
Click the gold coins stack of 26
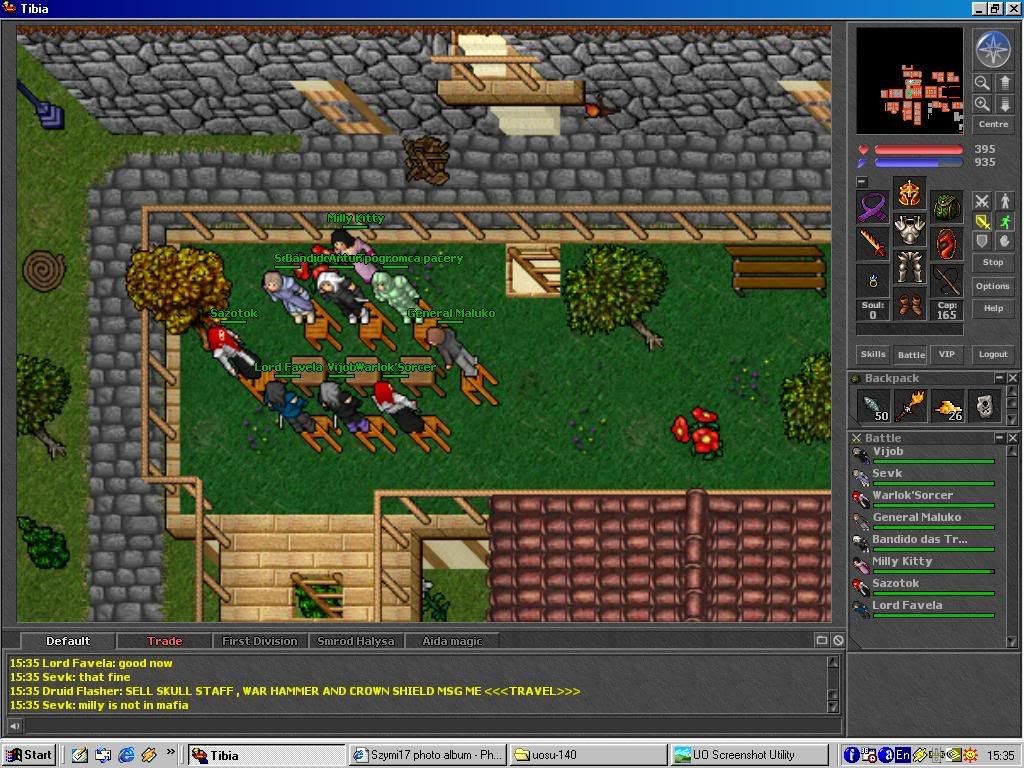pos(947,406)
